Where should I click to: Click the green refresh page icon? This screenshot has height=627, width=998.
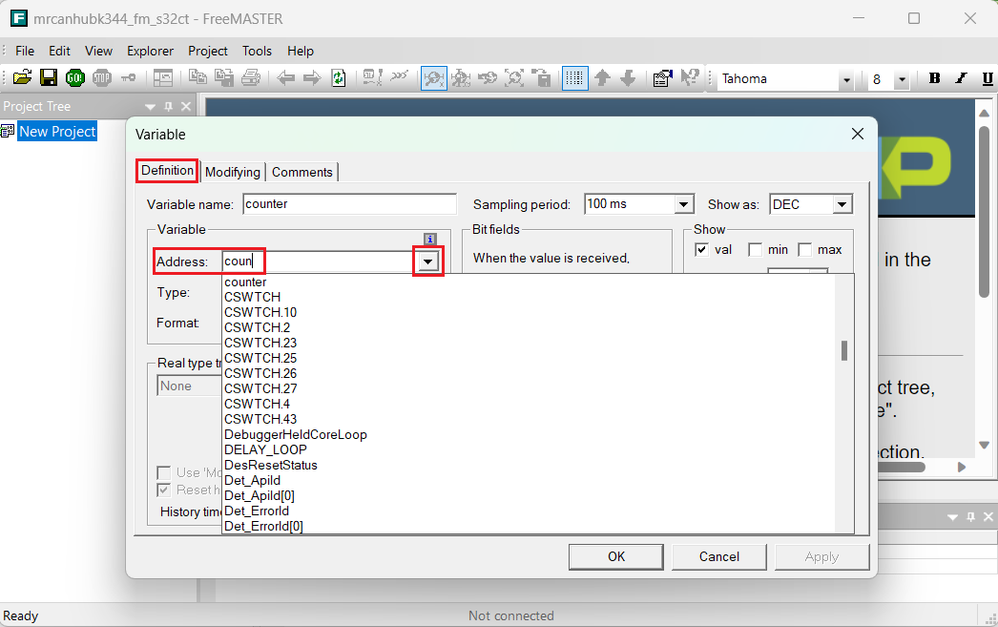tap(339, 78)
